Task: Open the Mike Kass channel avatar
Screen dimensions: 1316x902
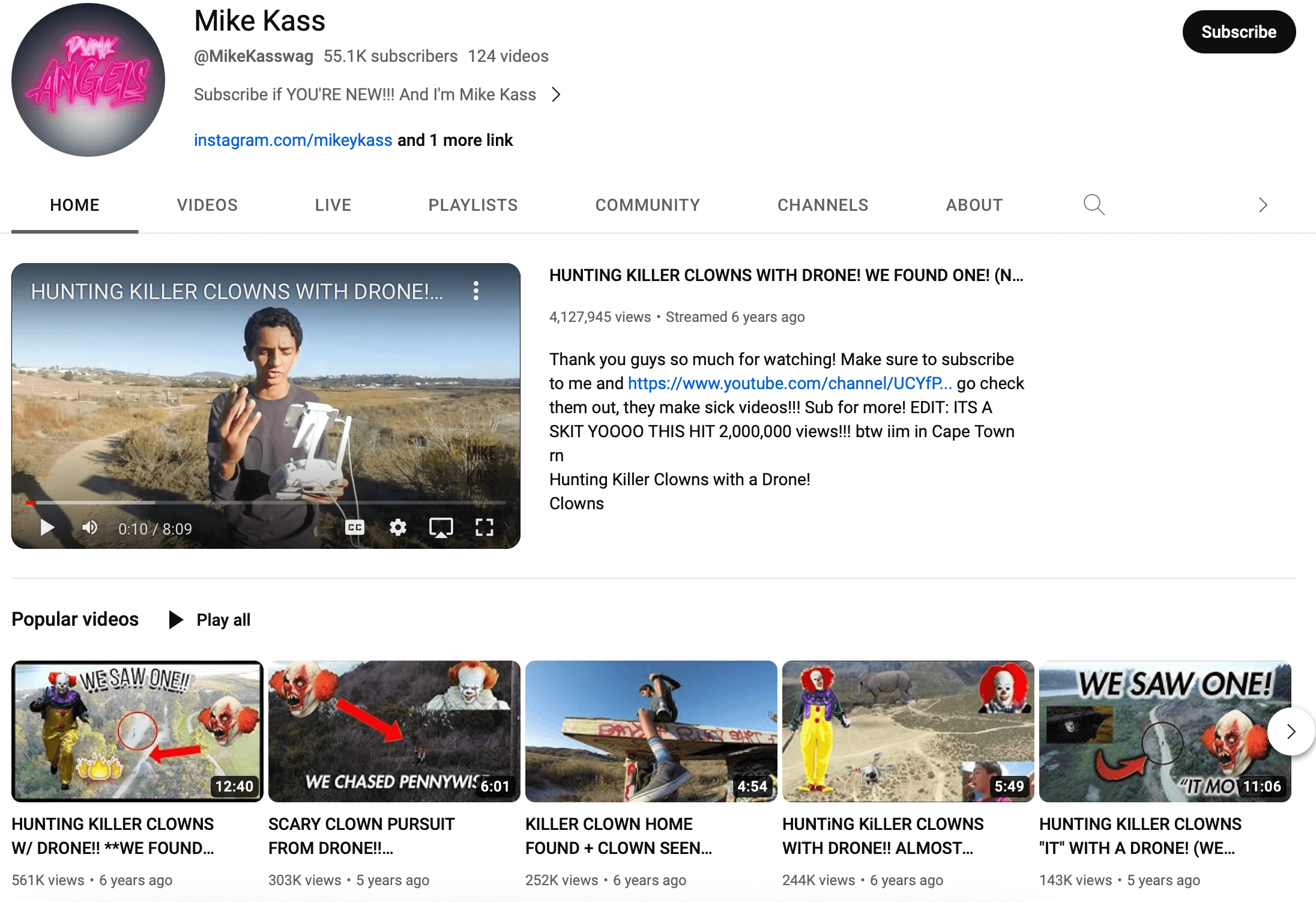Action: [x=88, y=80]
